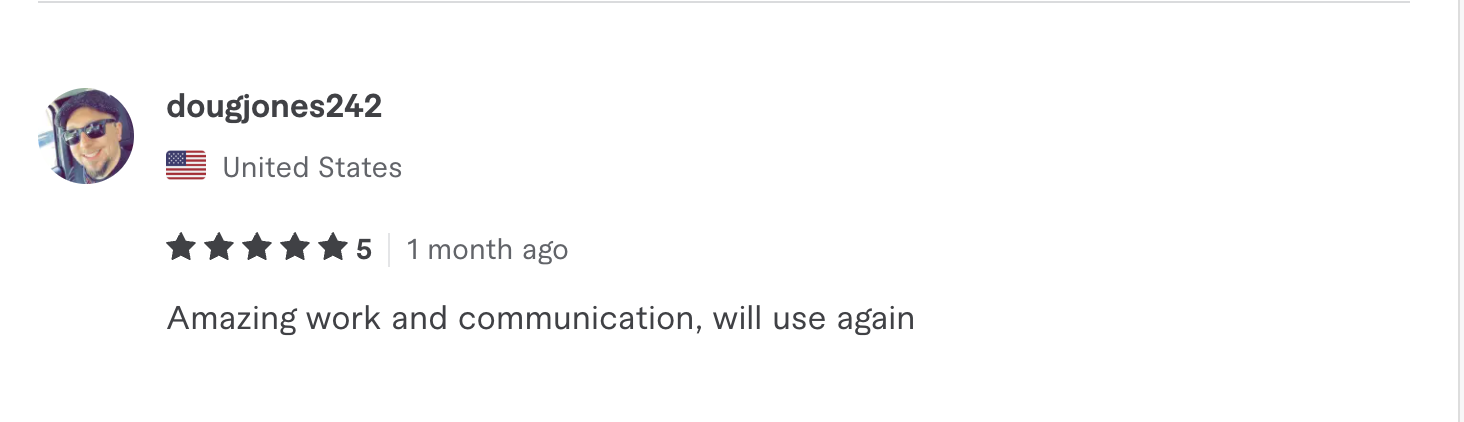
Task: Select the fifth rating star
Action: pos(333,247)
